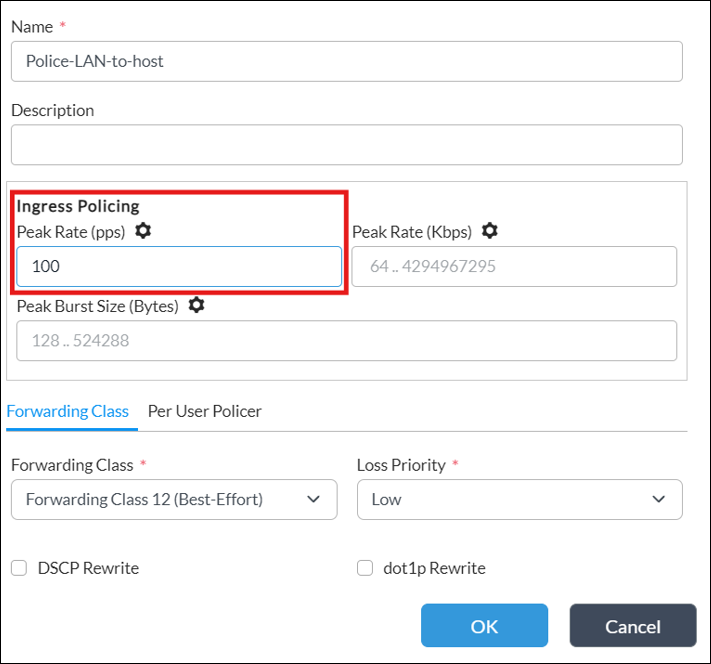711x664 pixels.
Task: Select the Forwarding Class tab
Action: [x=68, y=411]
